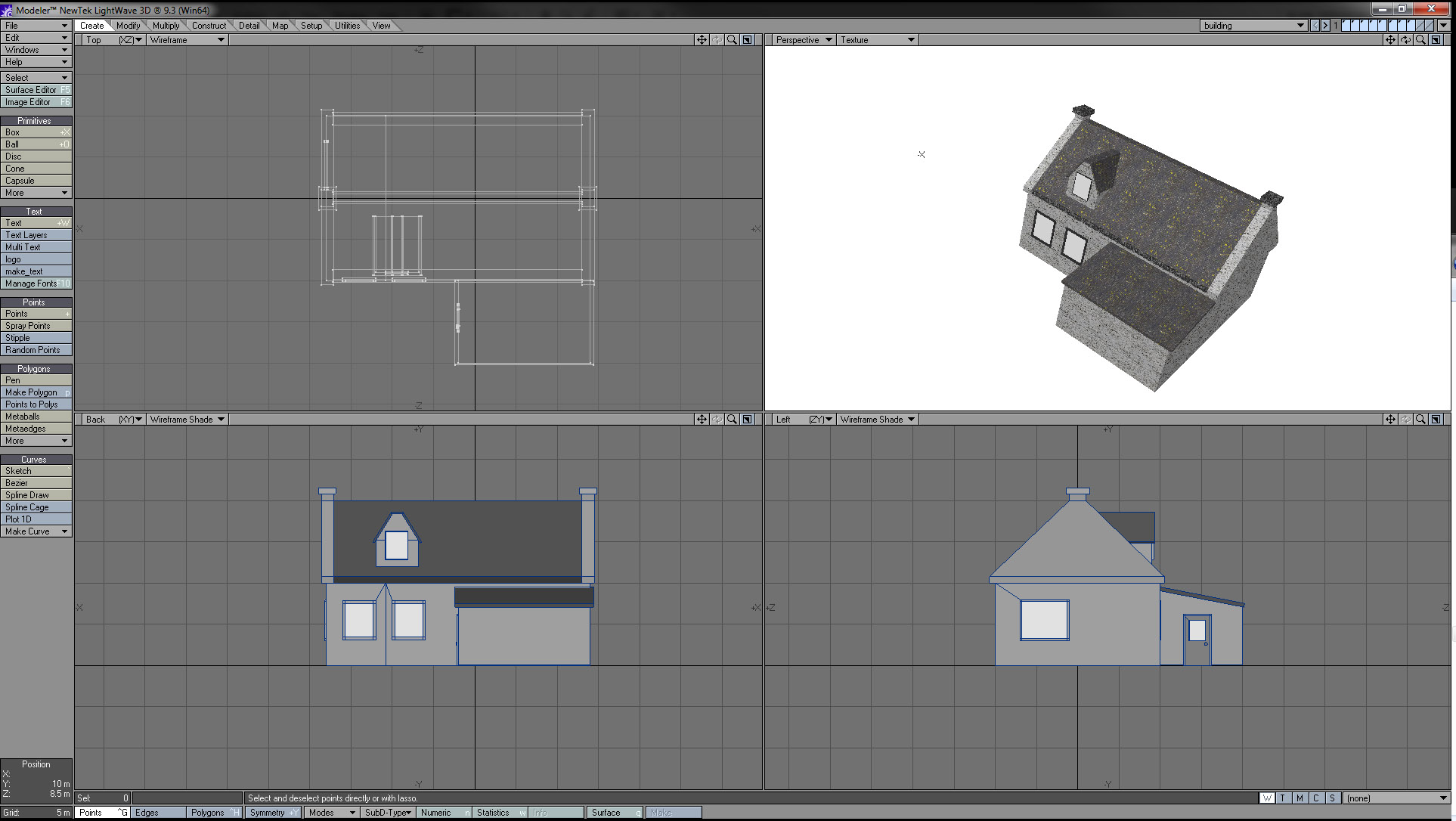Switch to the Construct tab
Screen dimensions: 1456x821
(209, 26)
